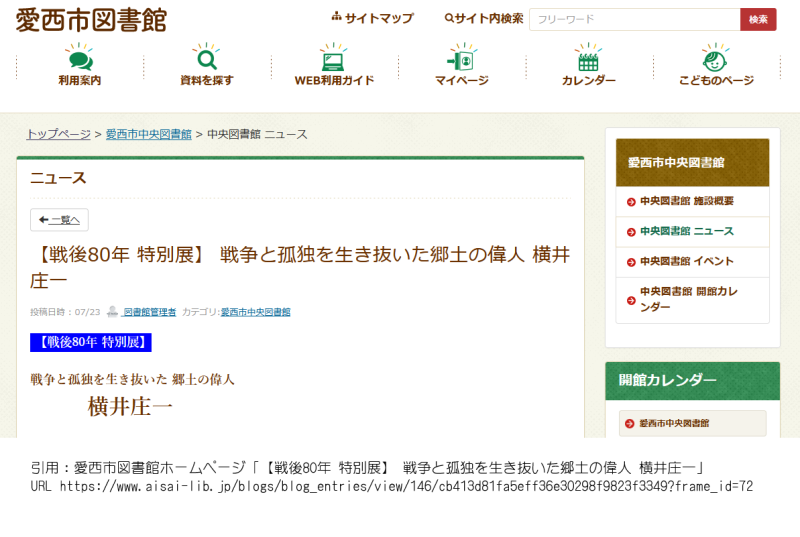Click the 利用案内 speech bubble icon

pos(79,60)
